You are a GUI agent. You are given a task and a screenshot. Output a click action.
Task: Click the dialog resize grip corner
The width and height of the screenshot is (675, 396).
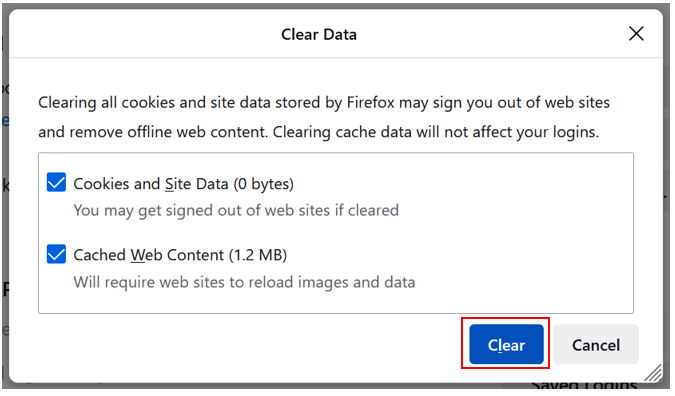pyautogui.click(x=653, y=373)
